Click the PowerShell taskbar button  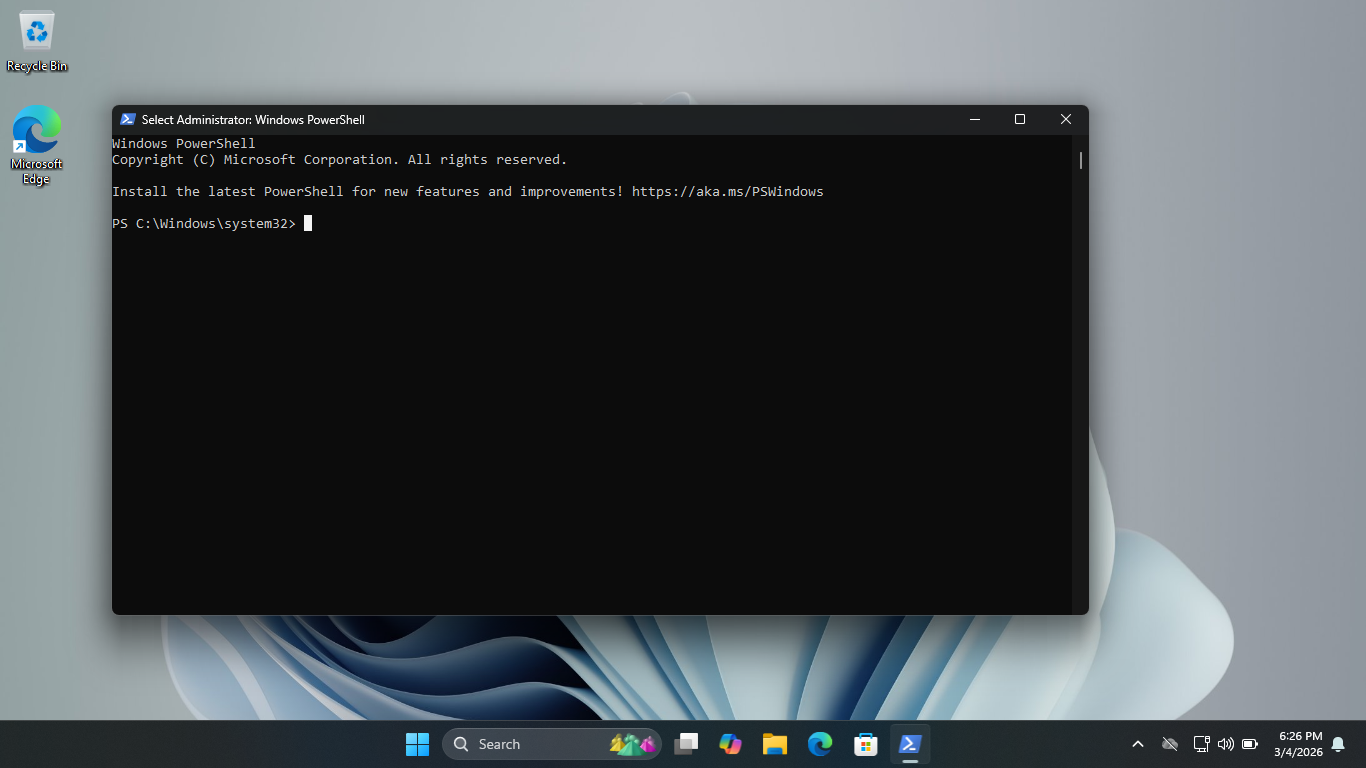pyautogui.click(x=910, y=744)
